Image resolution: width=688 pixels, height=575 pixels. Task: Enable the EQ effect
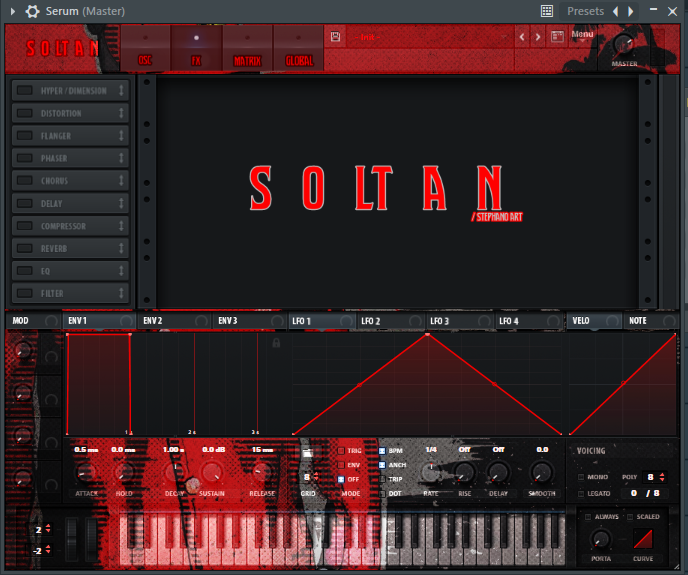point(25,271)
